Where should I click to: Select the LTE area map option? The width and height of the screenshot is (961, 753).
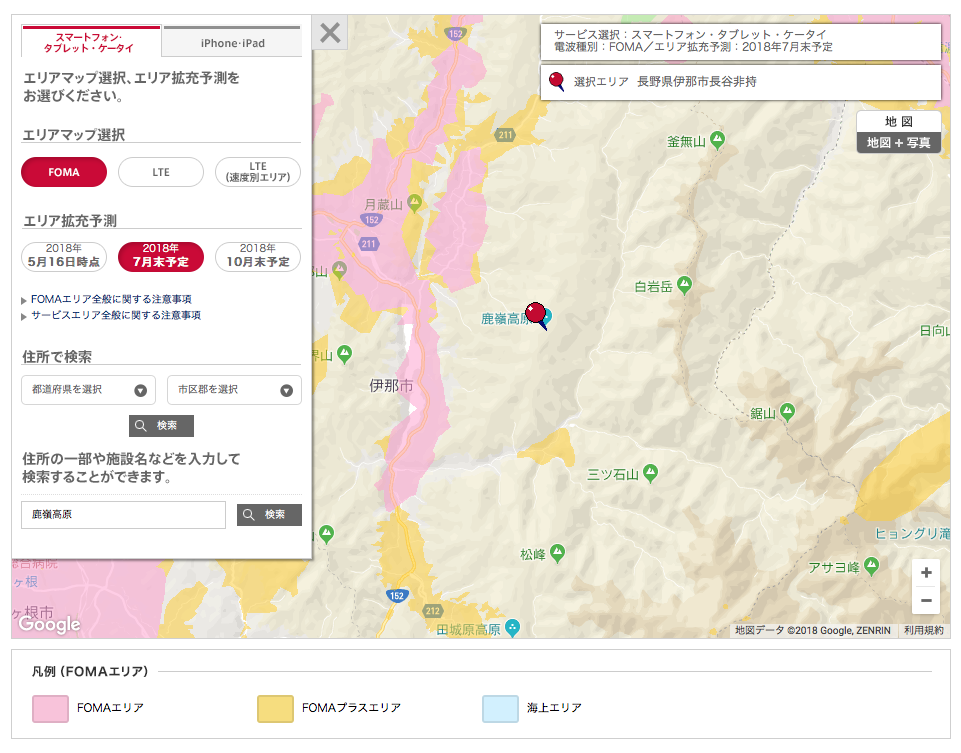point(161,172)
